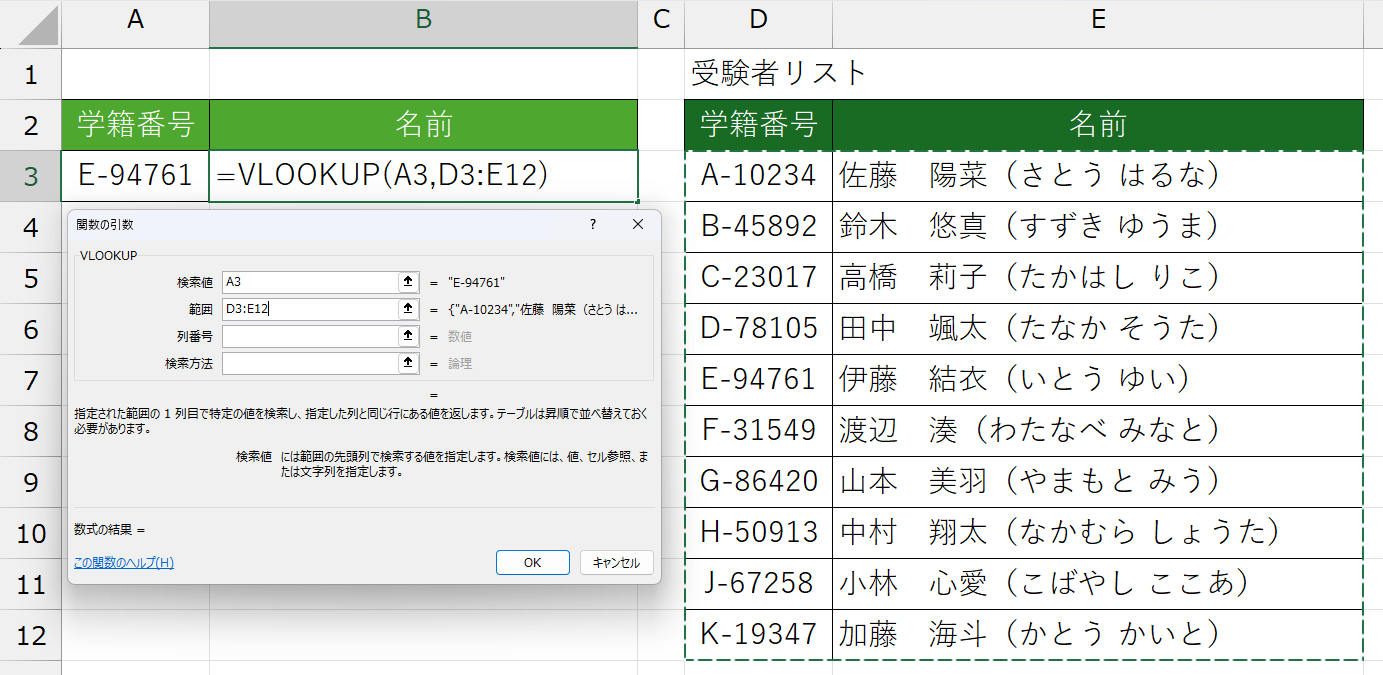Click cell with 伊藤 結衣 name

pos(1097,380)
